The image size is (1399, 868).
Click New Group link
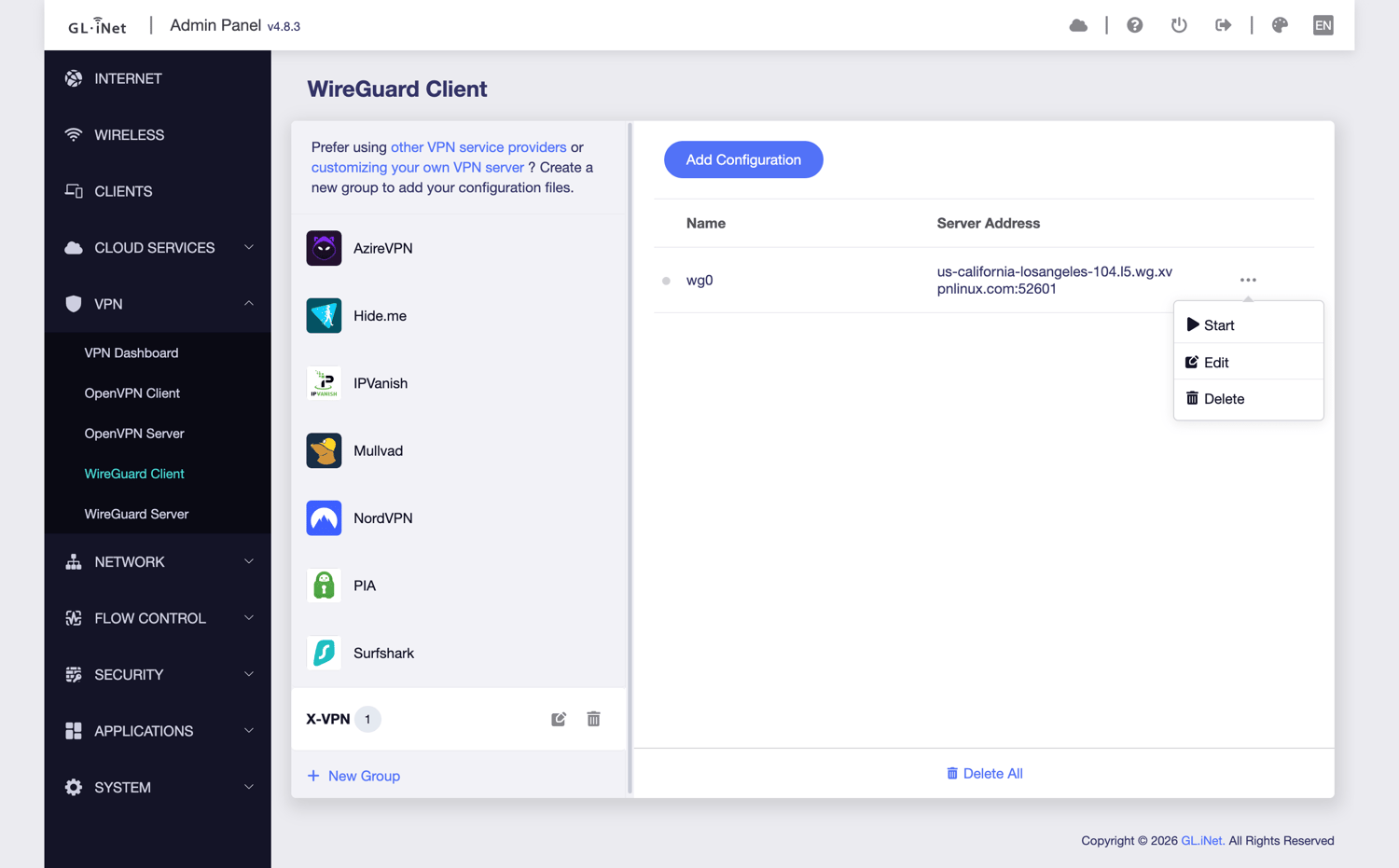point(353,776)
